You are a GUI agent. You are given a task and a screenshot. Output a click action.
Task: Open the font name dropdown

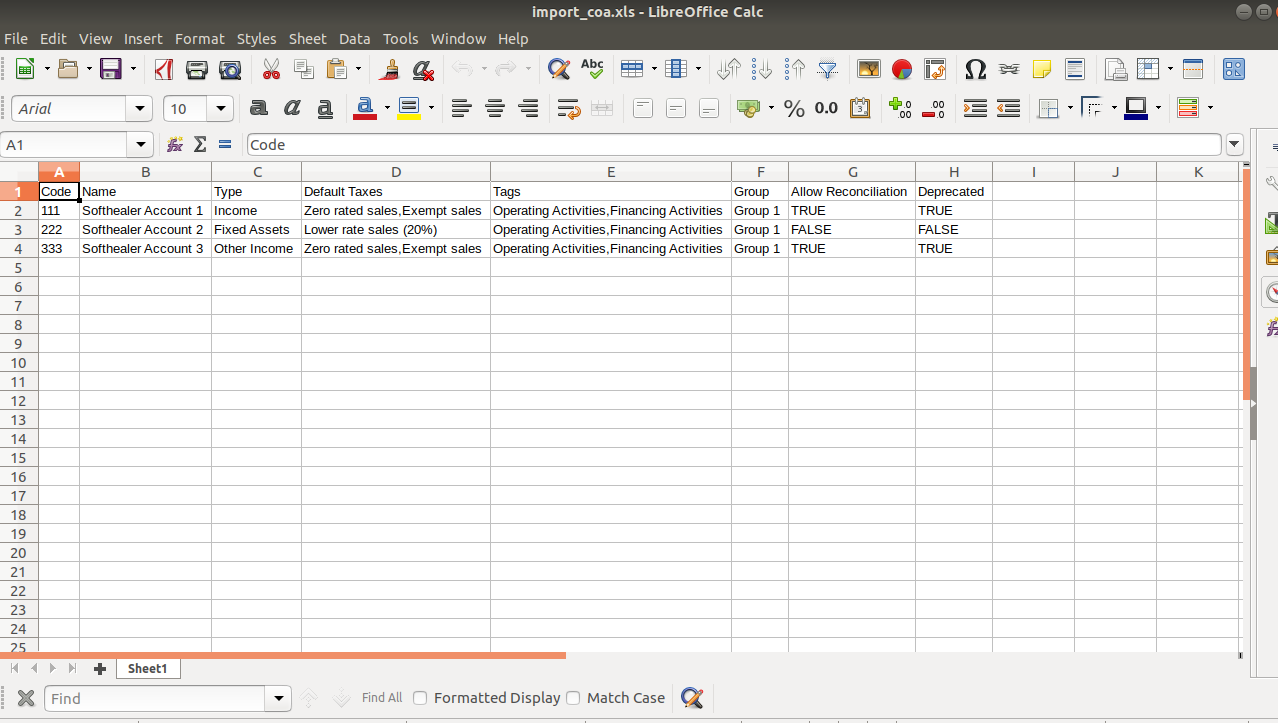pos(139,109)
